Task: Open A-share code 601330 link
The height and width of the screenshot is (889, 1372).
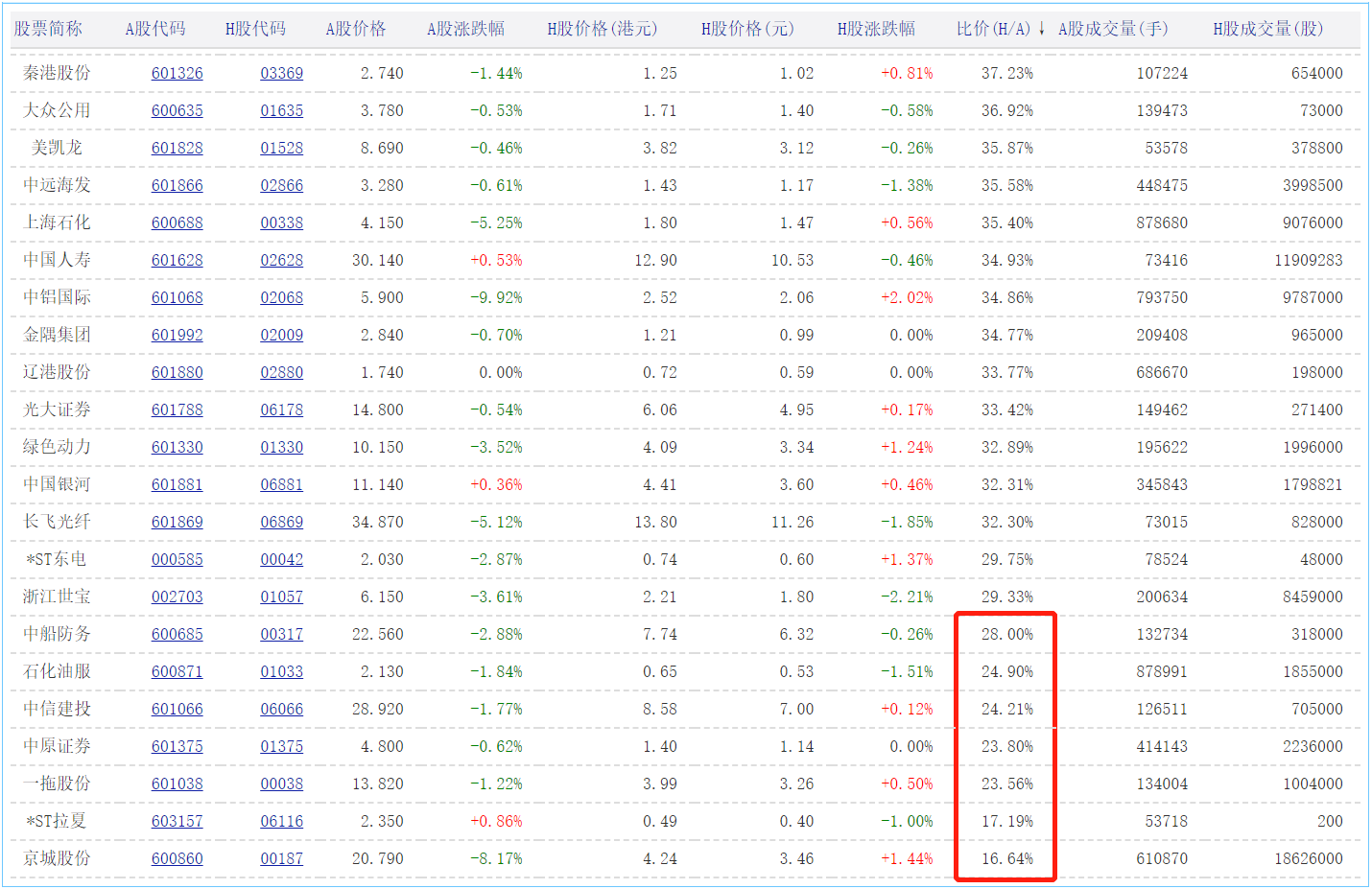Action: point(177,447)
